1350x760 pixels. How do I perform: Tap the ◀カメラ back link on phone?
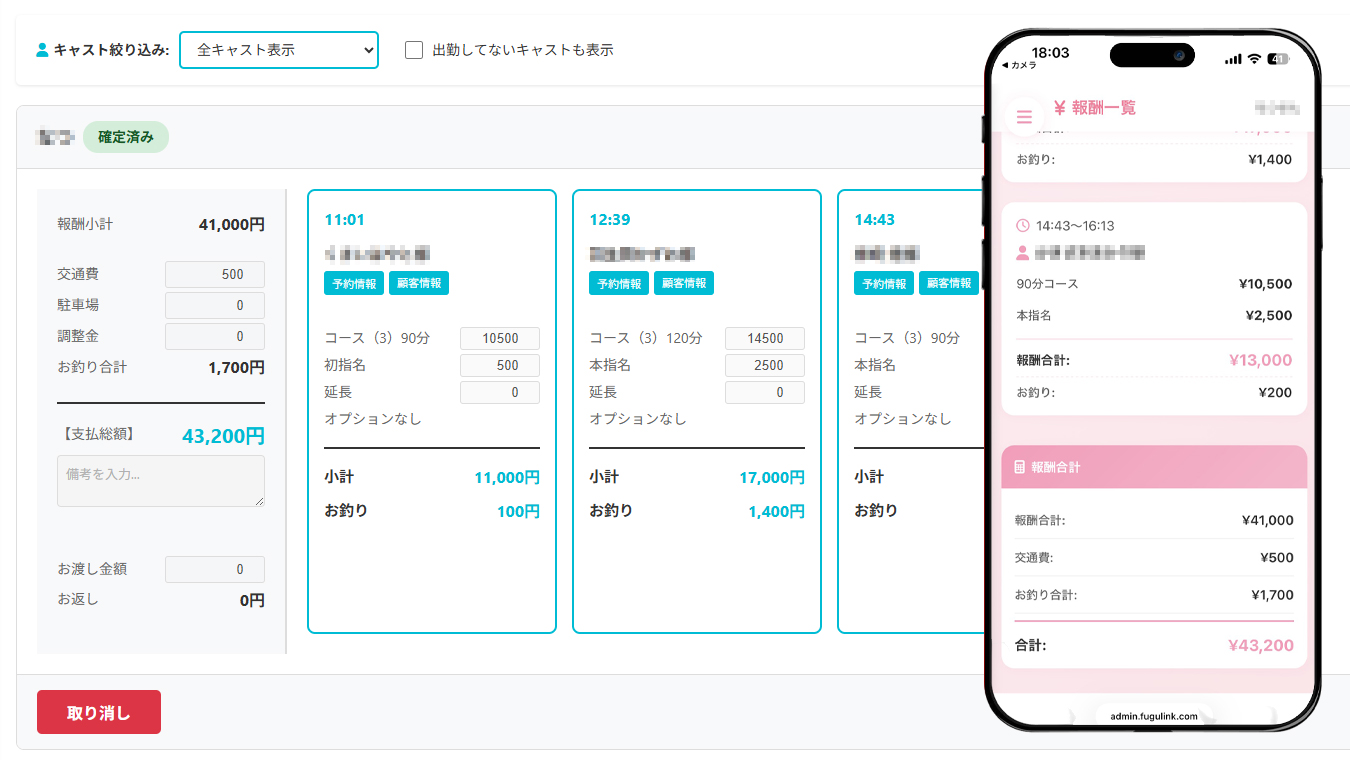1019,65
